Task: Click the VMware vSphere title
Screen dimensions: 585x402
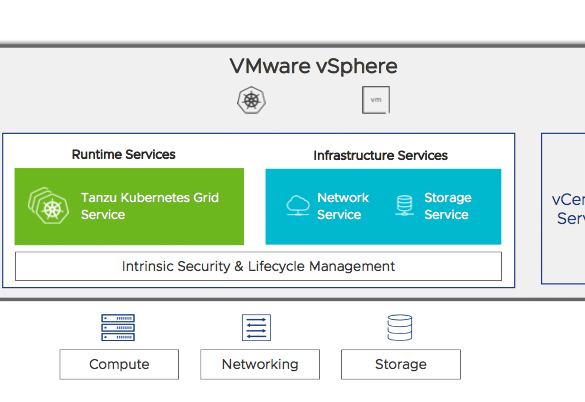Action: pyautogui.click(x=313, y=66)
